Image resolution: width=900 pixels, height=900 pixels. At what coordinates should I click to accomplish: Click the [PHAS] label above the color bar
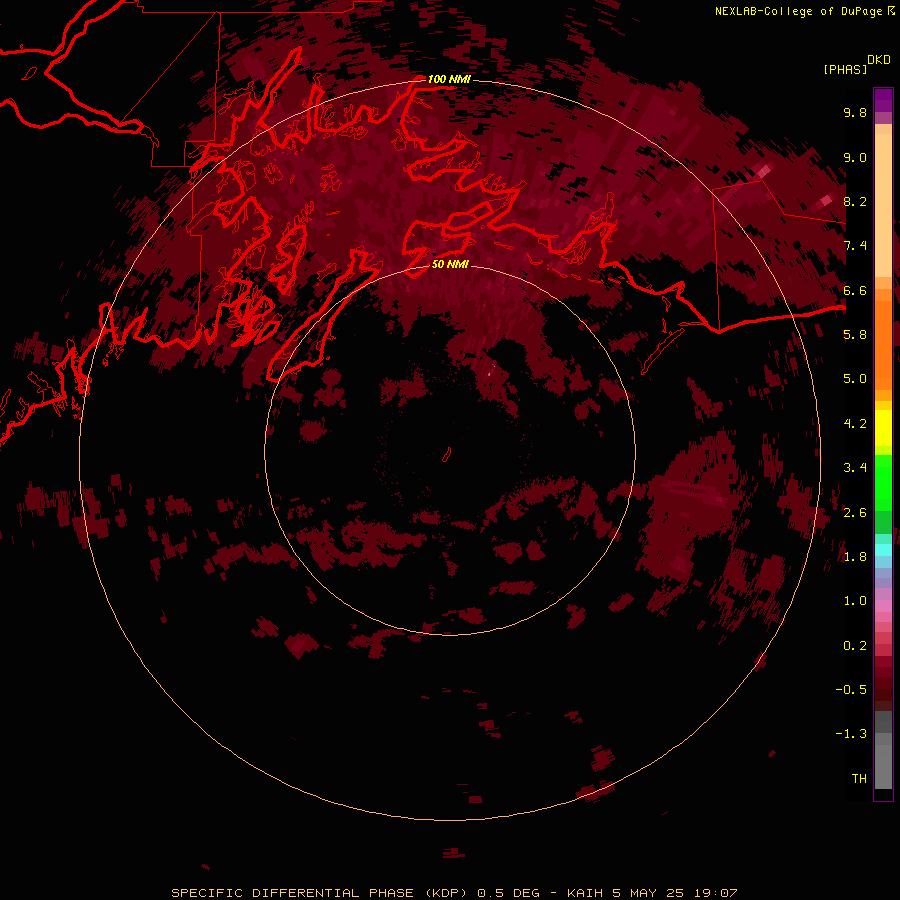[845, 69]
